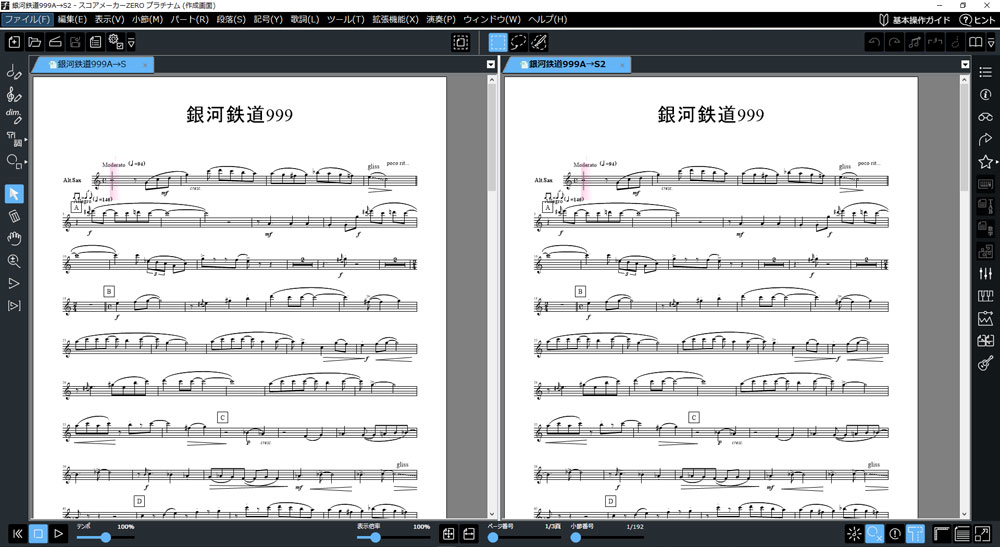Click the redo arrow icon

click(x=894, y=42)
